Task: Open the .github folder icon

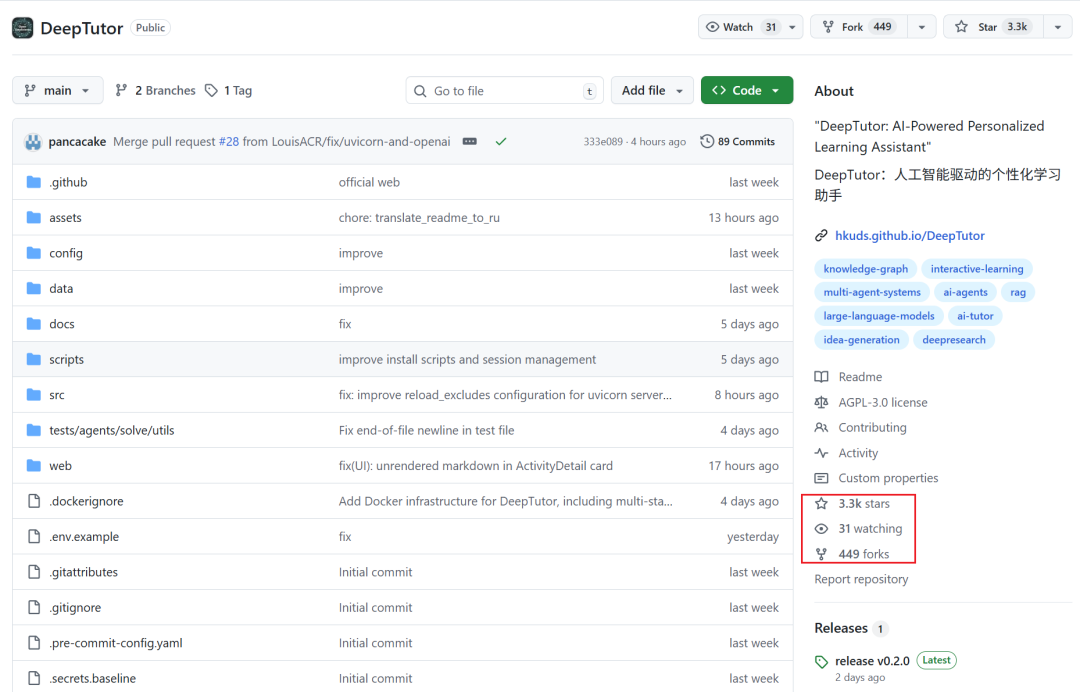Action: click(x=33, y=182)
